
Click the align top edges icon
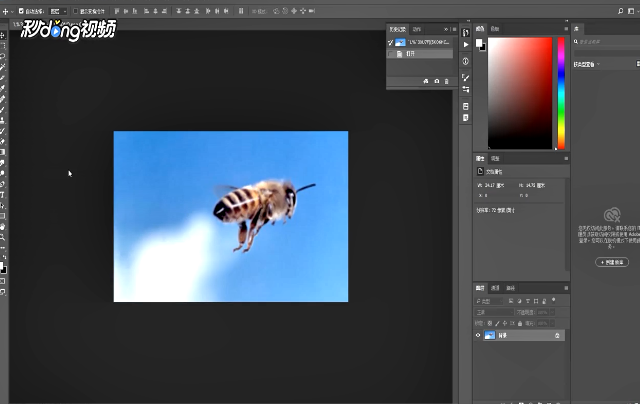tap(117, 11)
